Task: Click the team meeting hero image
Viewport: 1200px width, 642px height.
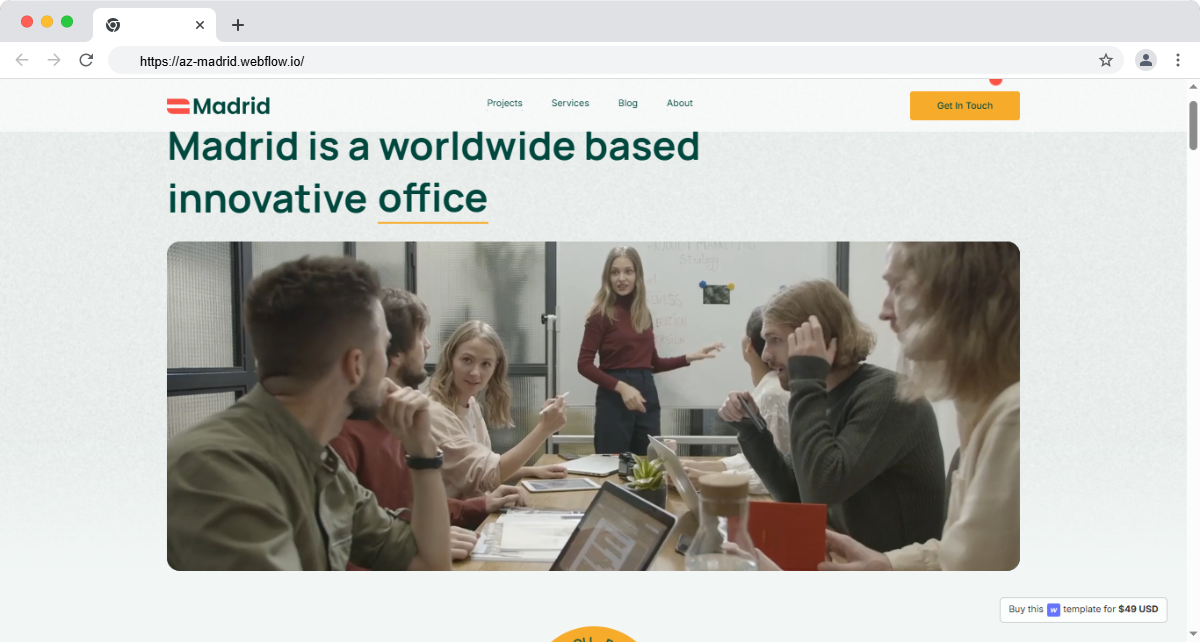Action: click(593, 406)
